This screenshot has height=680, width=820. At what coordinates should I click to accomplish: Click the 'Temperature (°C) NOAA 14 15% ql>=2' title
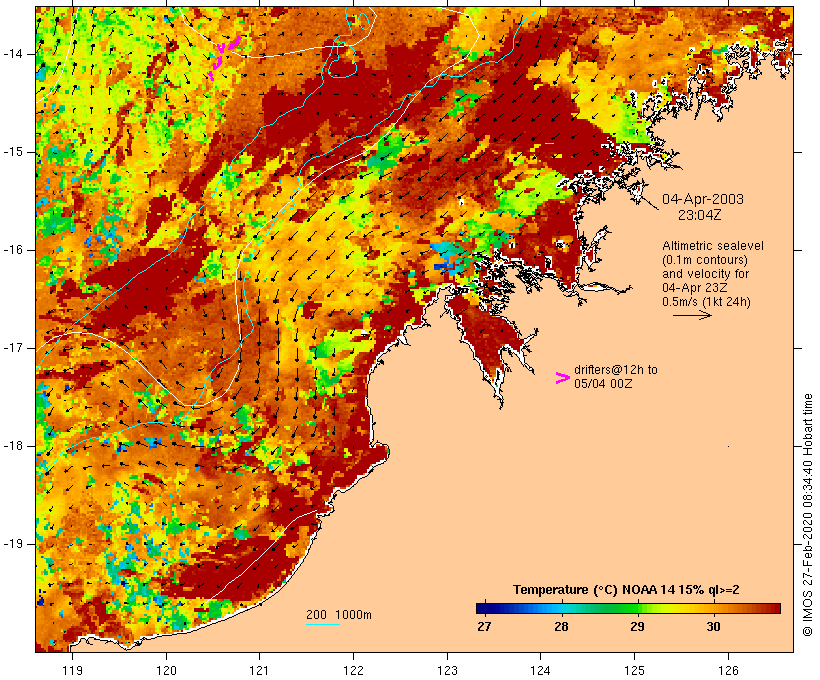[x=626, y=590]
